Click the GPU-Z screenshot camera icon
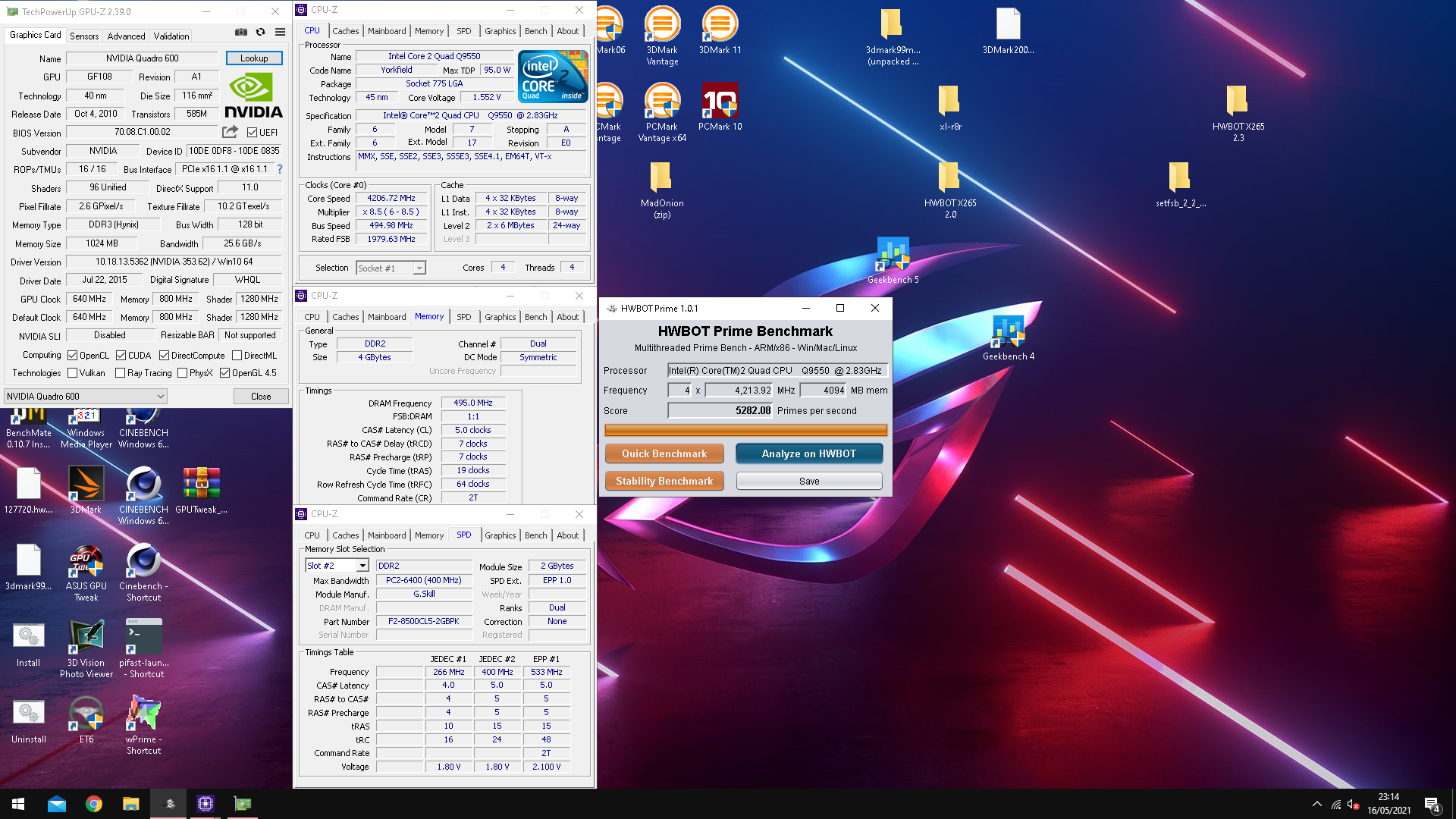Image resolution: width=1456 pixels, height=819 pixels. pos(241,32)
